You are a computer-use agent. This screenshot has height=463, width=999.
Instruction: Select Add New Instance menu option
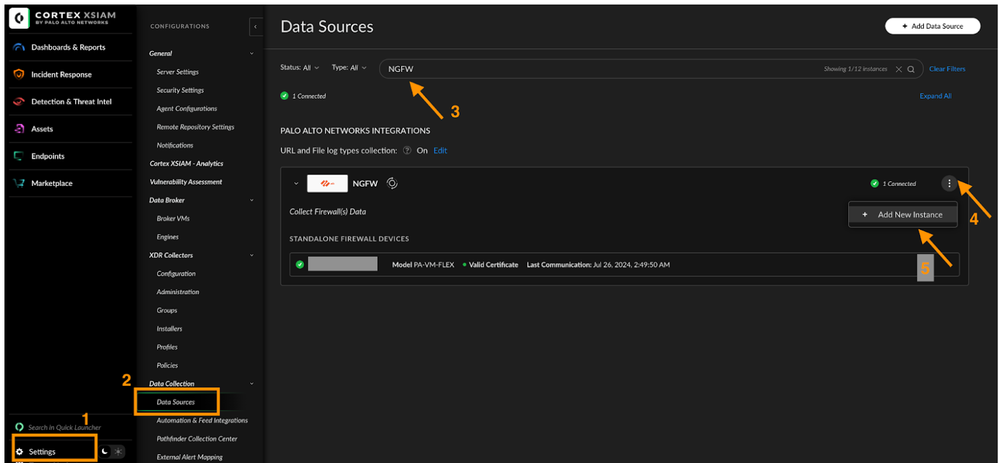(903, 215)
